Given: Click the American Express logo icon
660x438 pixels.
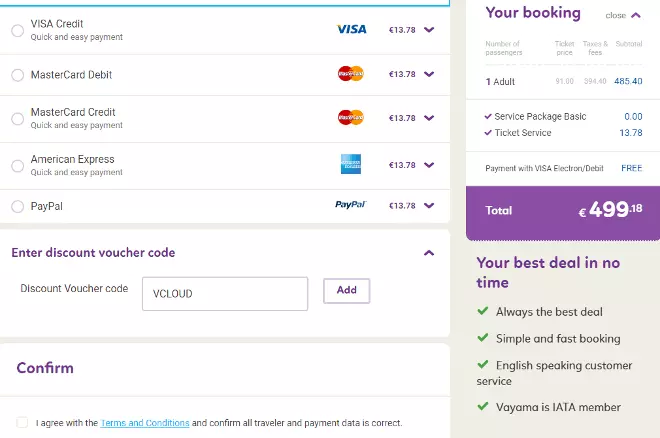Looking at the screenshot, I should (351, 164).
